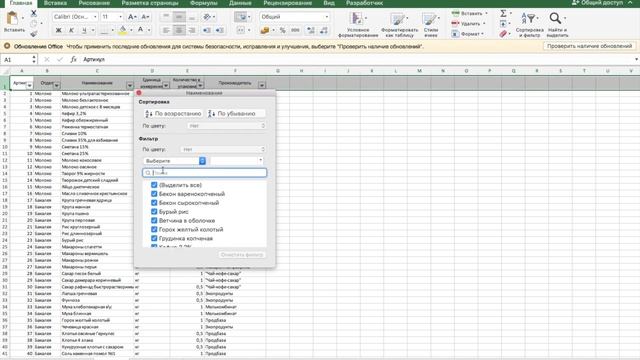Close the Наименование filter popup
Viewport: 640px width, 360px height.
tap(139, 93)
